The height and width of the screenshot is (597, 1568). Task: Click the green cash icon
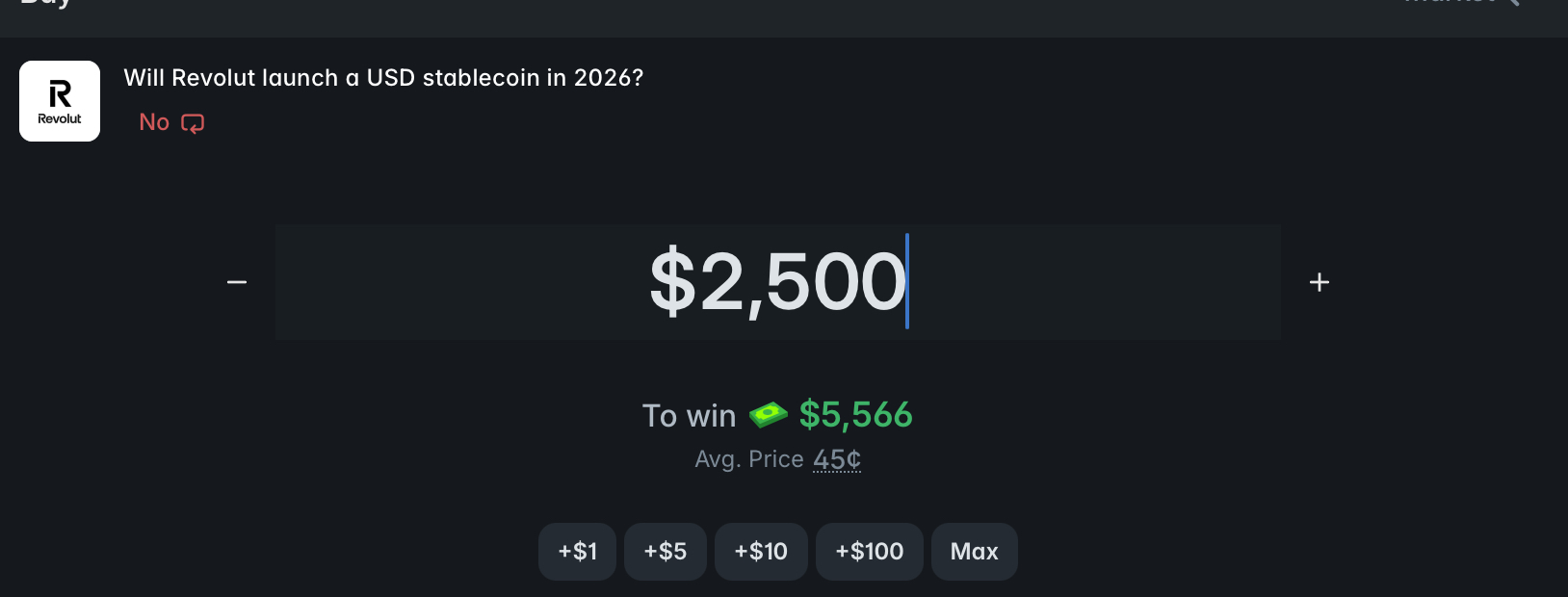point(768,415)
